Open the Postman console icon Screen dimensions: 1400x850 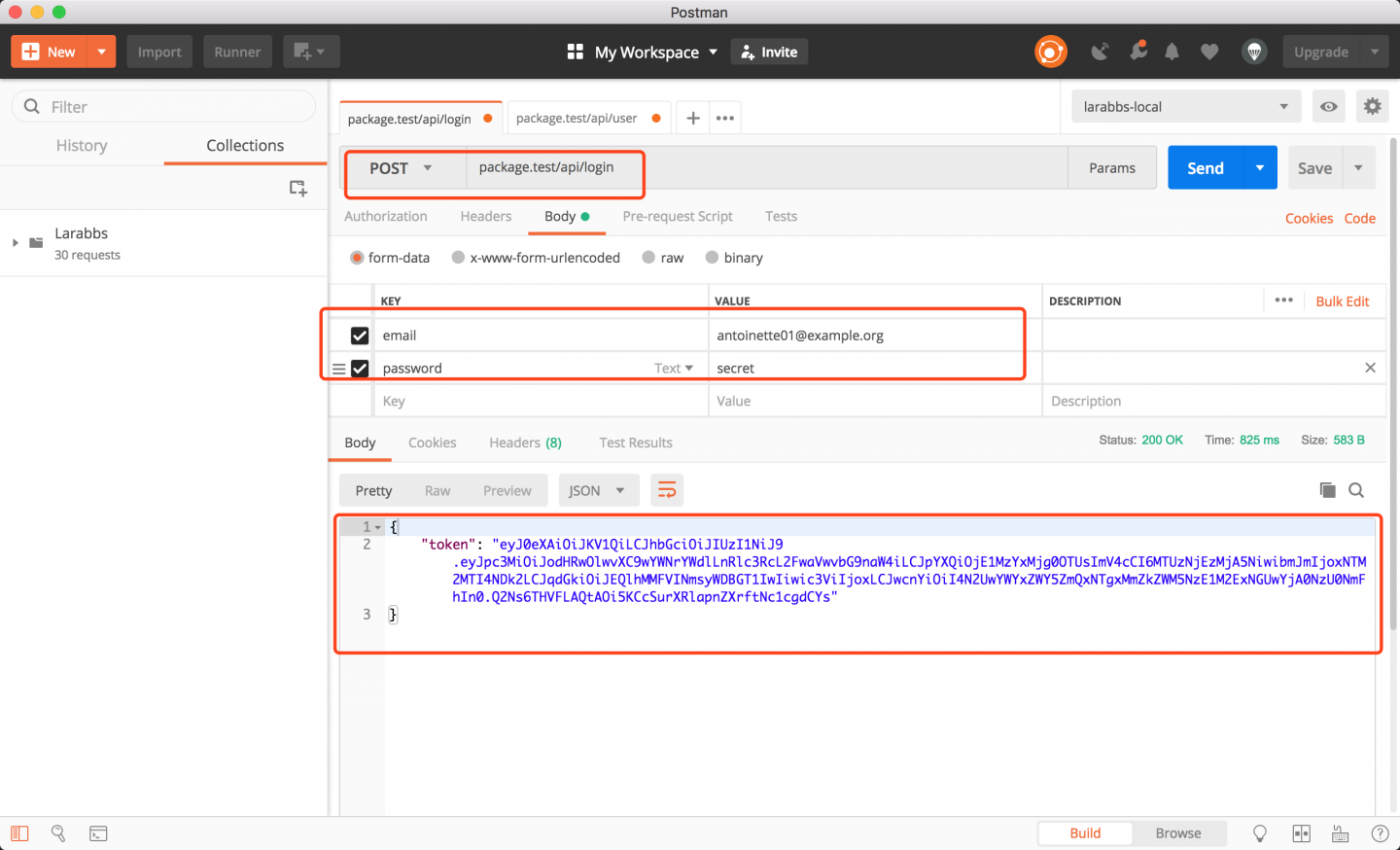tap(98, 833)
